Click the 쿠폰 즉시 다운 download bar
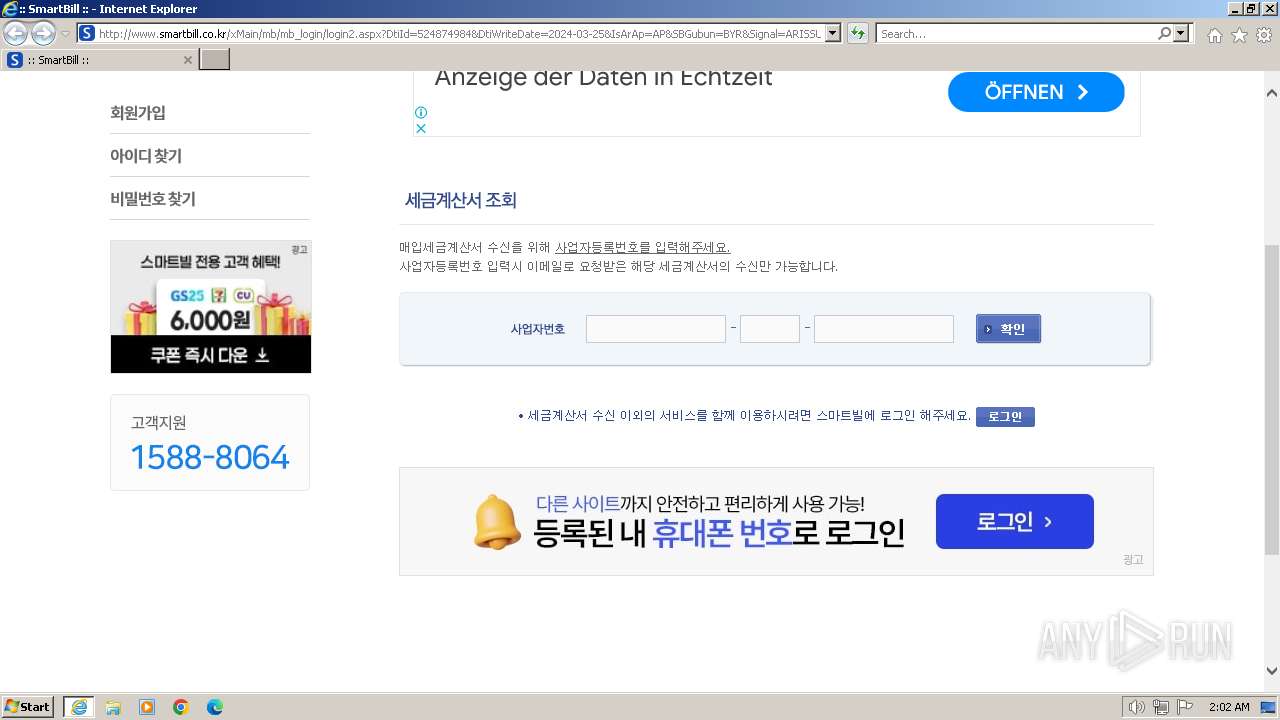 [x=211, y=355]
